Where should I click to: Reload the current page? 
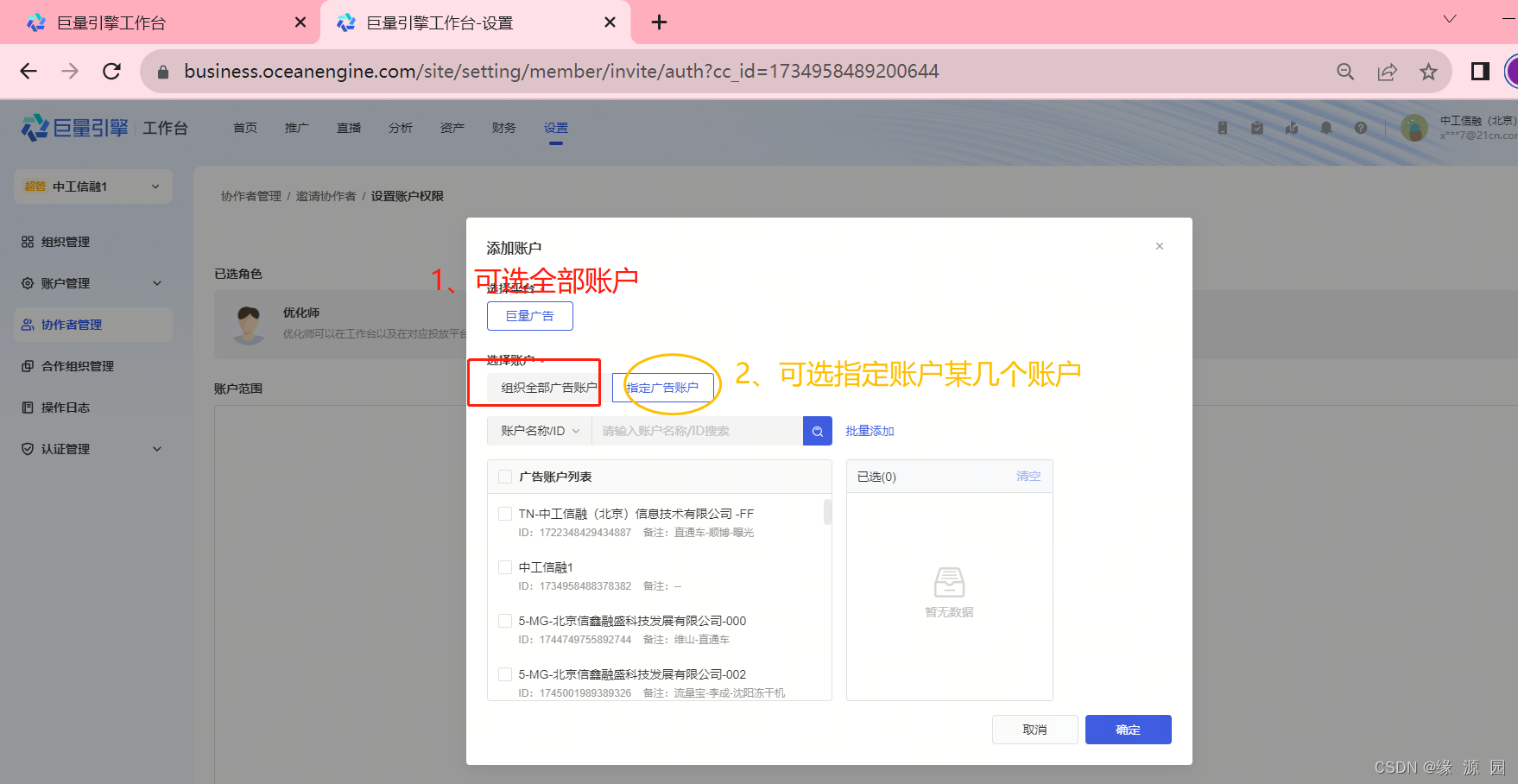111,72
